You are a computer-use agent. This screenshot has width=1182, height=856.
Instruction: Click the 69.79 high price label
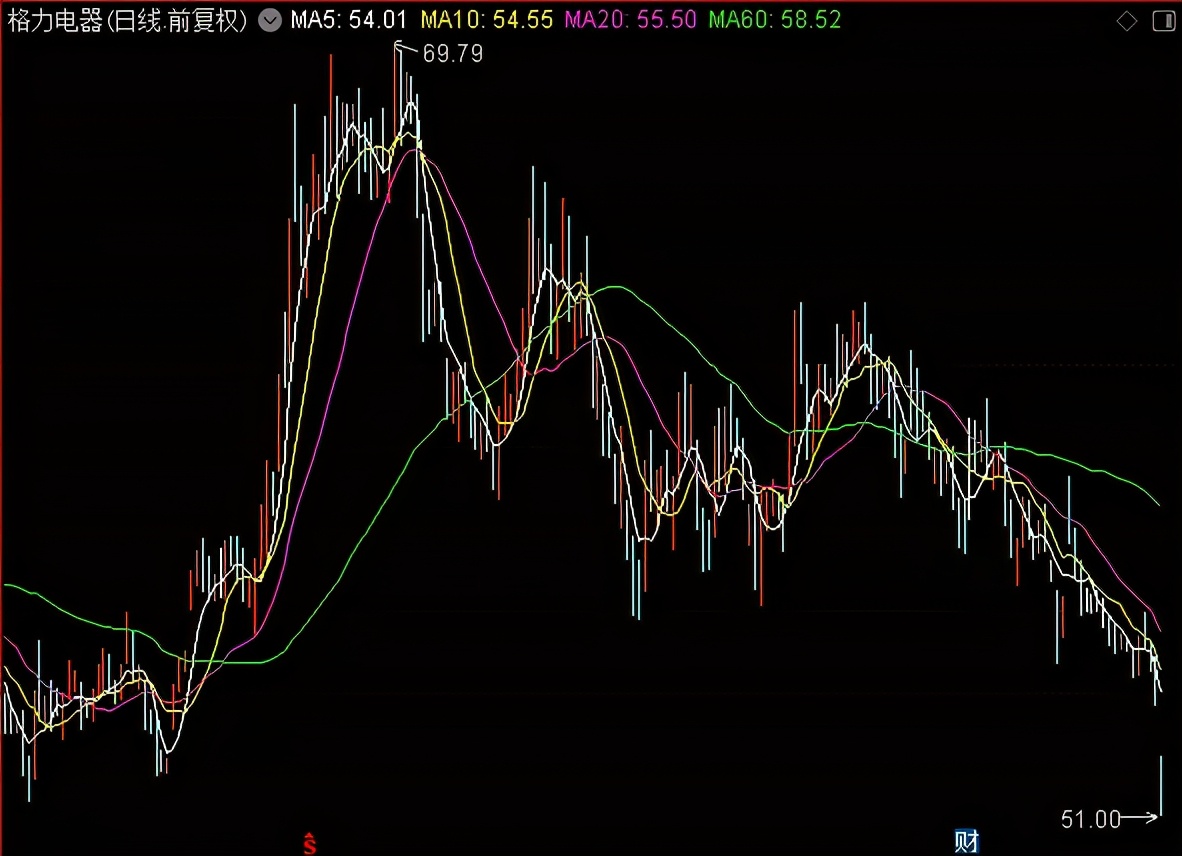452,54
